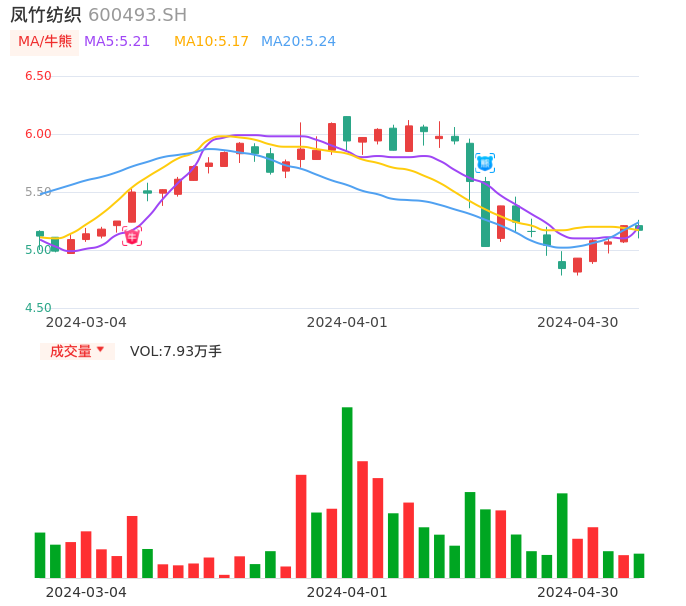Click the 2024-04-01 date under volume chart
686x606 pixels.
click(x=347, y=592)
